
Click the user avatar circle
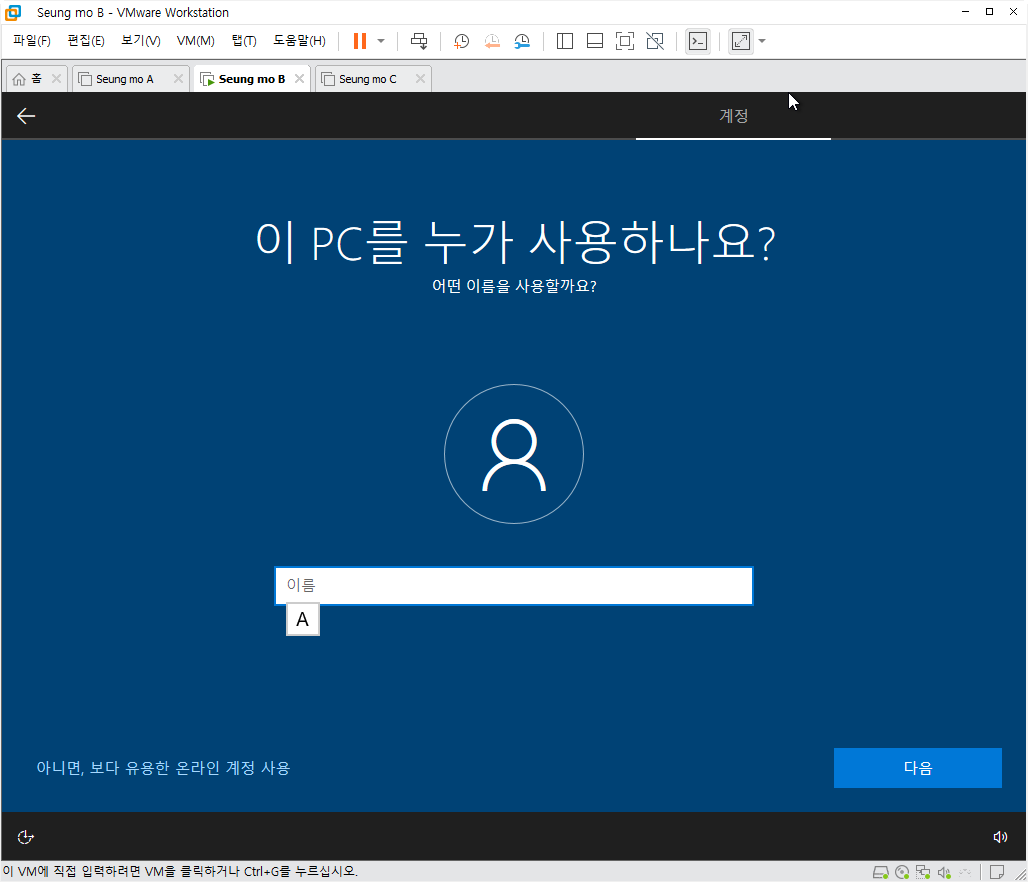click(514, 454)
